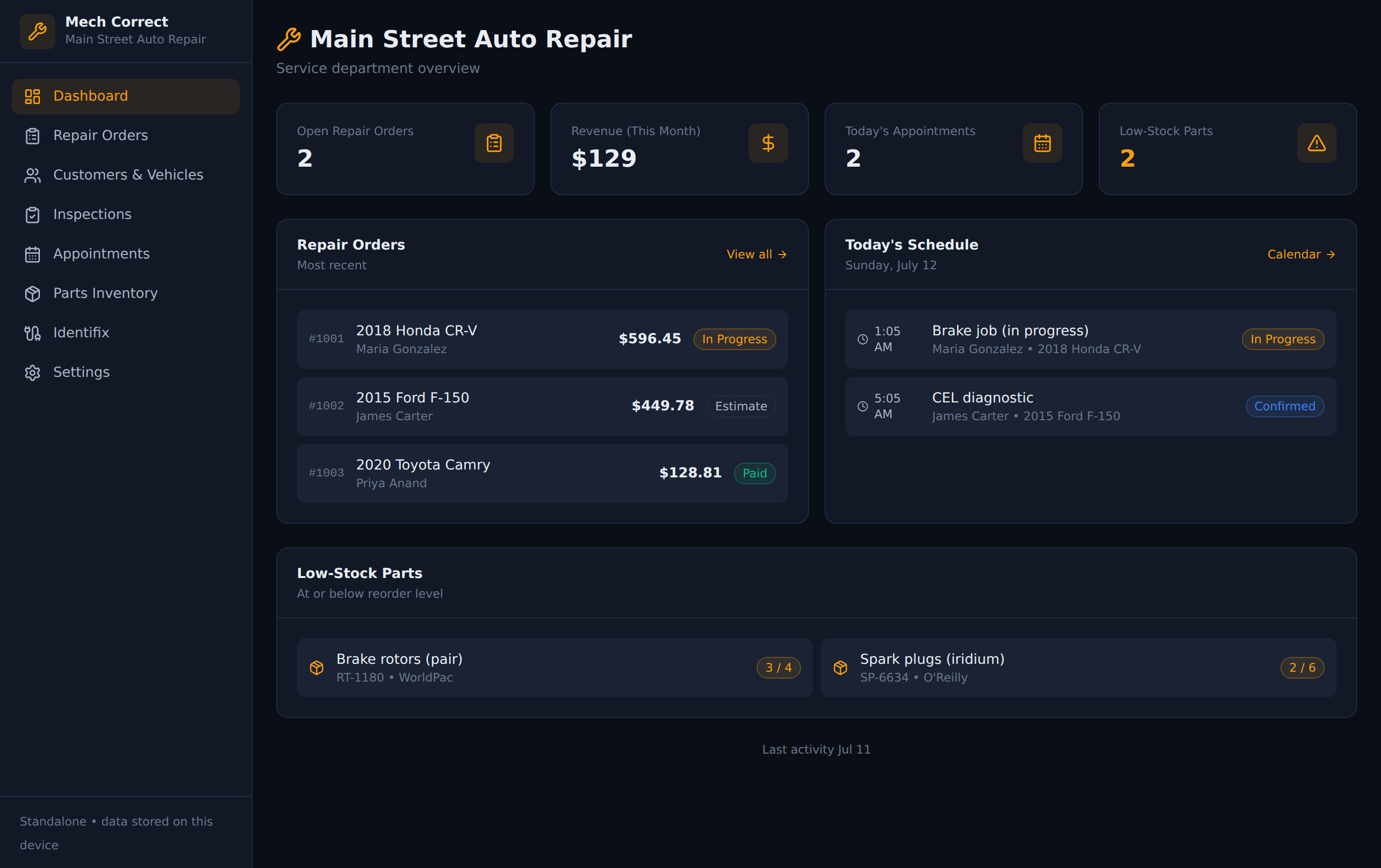Click the $449.78 order total
Image resolution: width=1381 pixels, height=868 pixels.
point(662,406)
